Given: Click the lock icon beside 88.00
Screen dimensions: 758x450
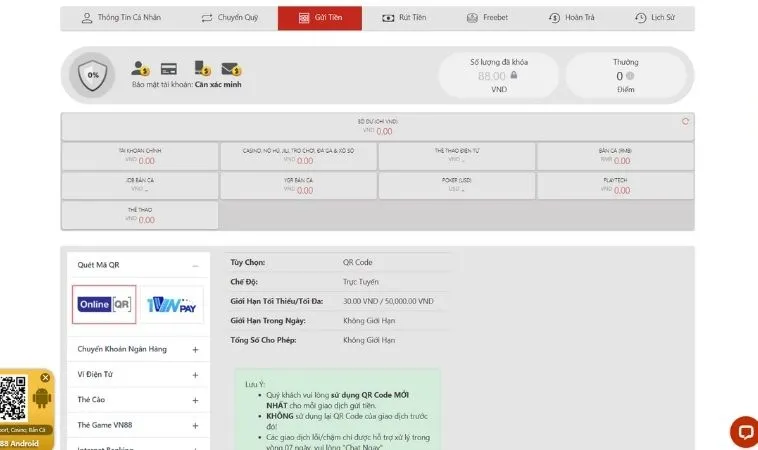Looking at the screenshot, I should 514,75.
